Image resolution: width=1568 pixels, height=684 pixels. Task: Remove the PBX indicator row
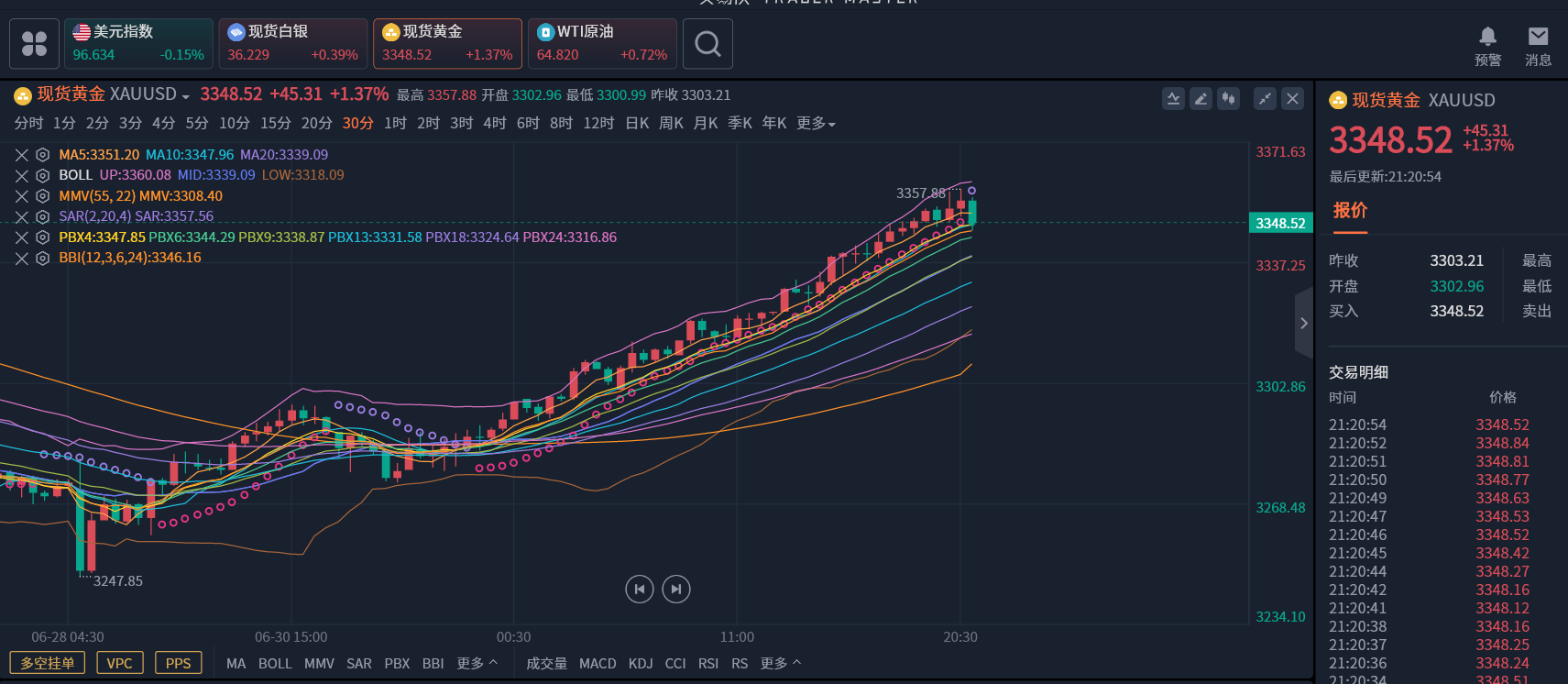22,237
